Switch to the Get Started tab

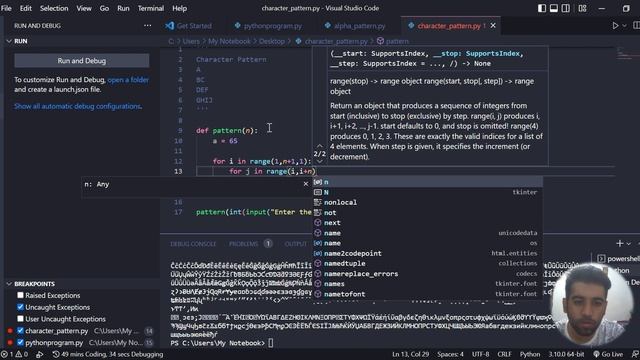point(189,26)
